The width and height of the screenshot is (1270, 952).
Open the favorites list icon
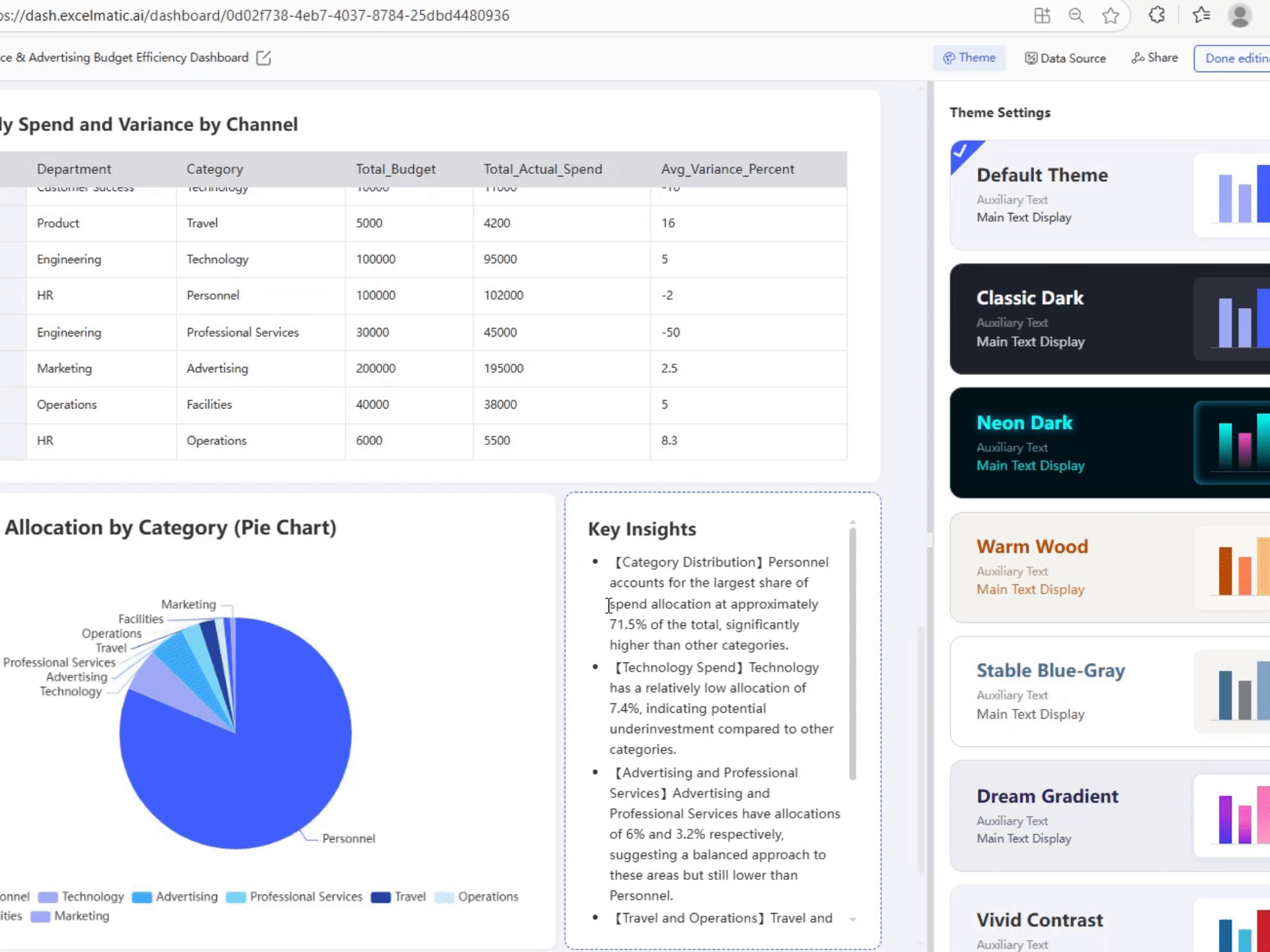[x=1201, y=15]
